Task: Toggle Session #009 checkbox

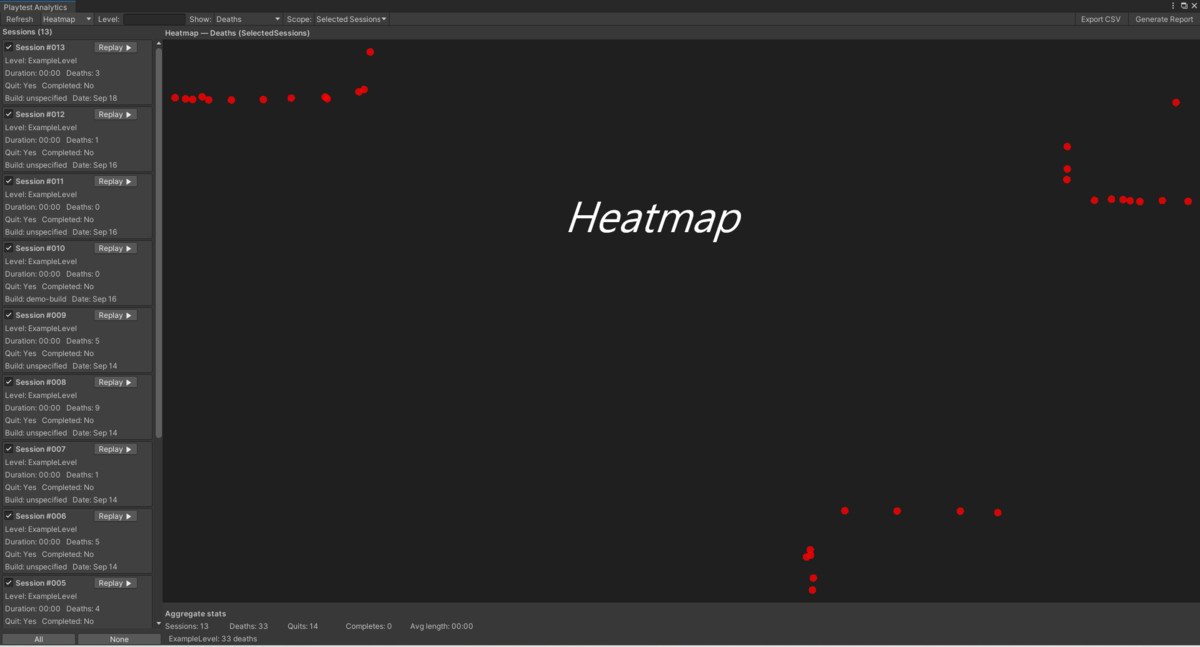Action: pyautogui.click(x=9, y=315)
